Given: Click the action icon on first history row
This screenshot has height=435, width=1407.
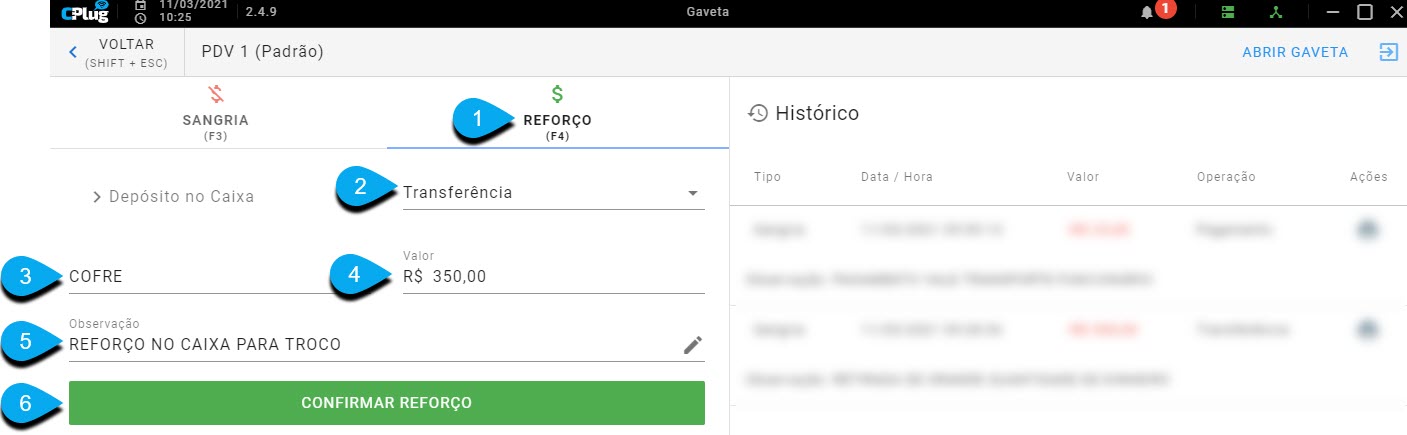Looking at the screenshot, I should (x=1367, y=230).
